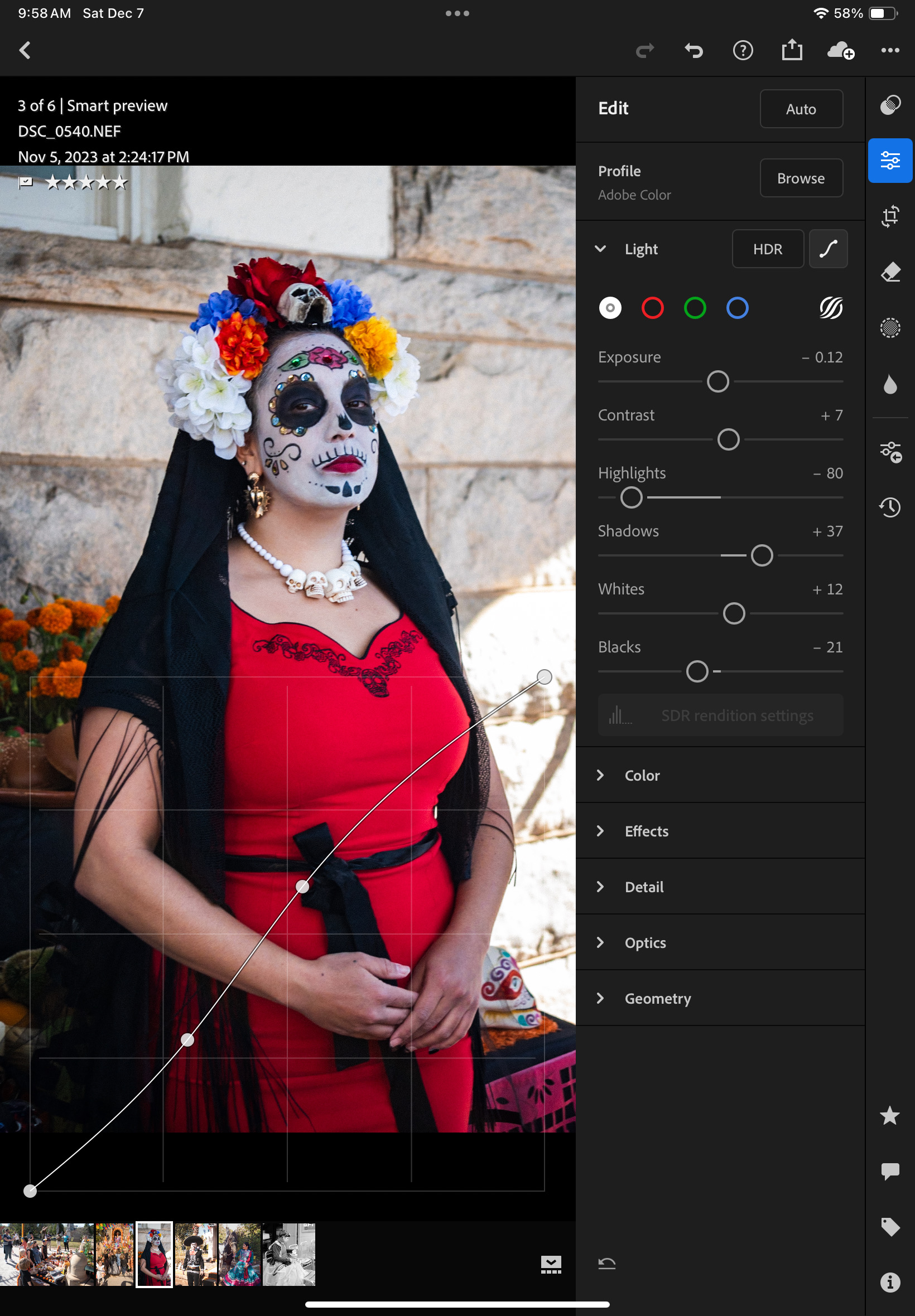Open the Crop and rotate tool

890,216
